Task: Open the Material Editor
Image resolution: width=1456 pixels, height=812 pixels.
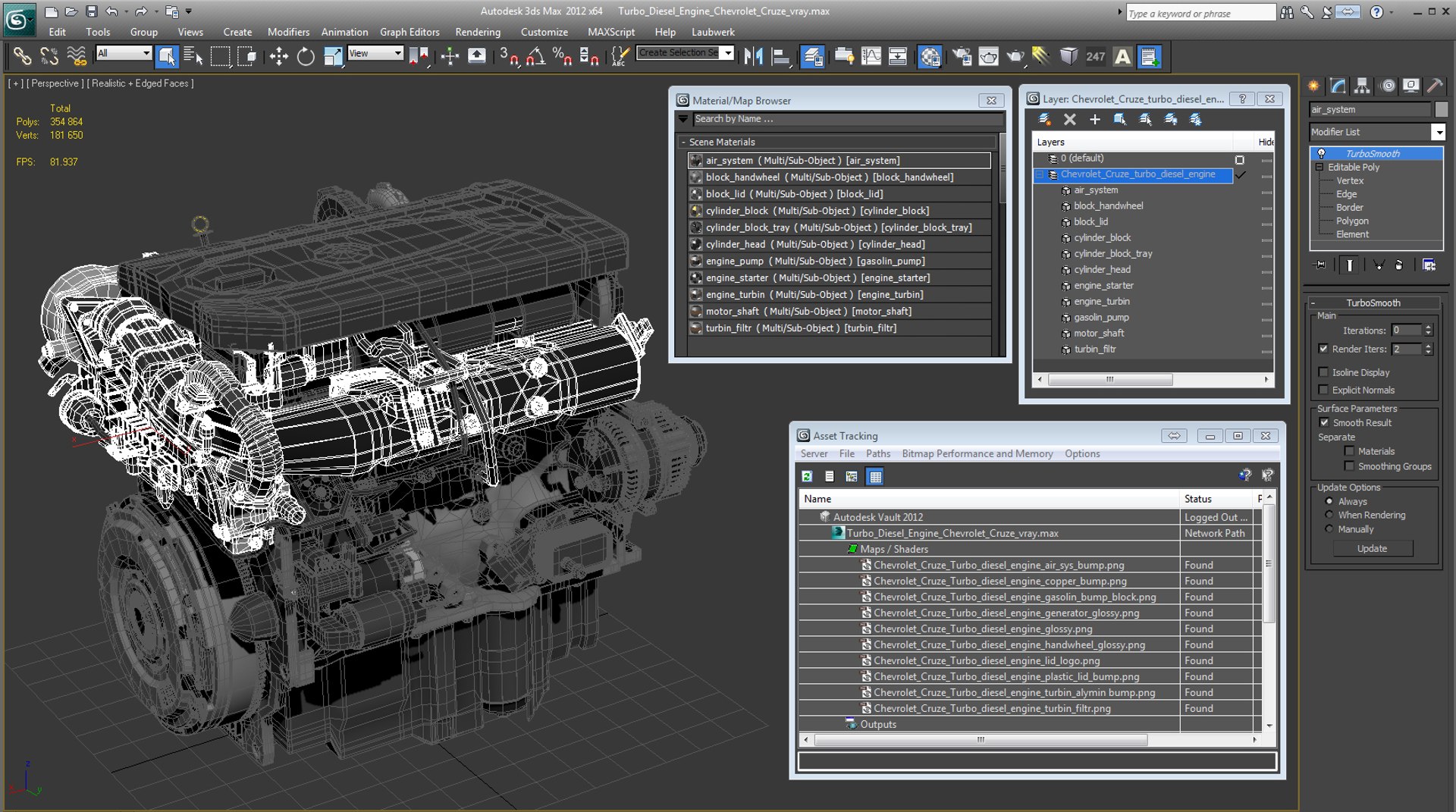Action: pyautogui.click(x=930, y=56)
